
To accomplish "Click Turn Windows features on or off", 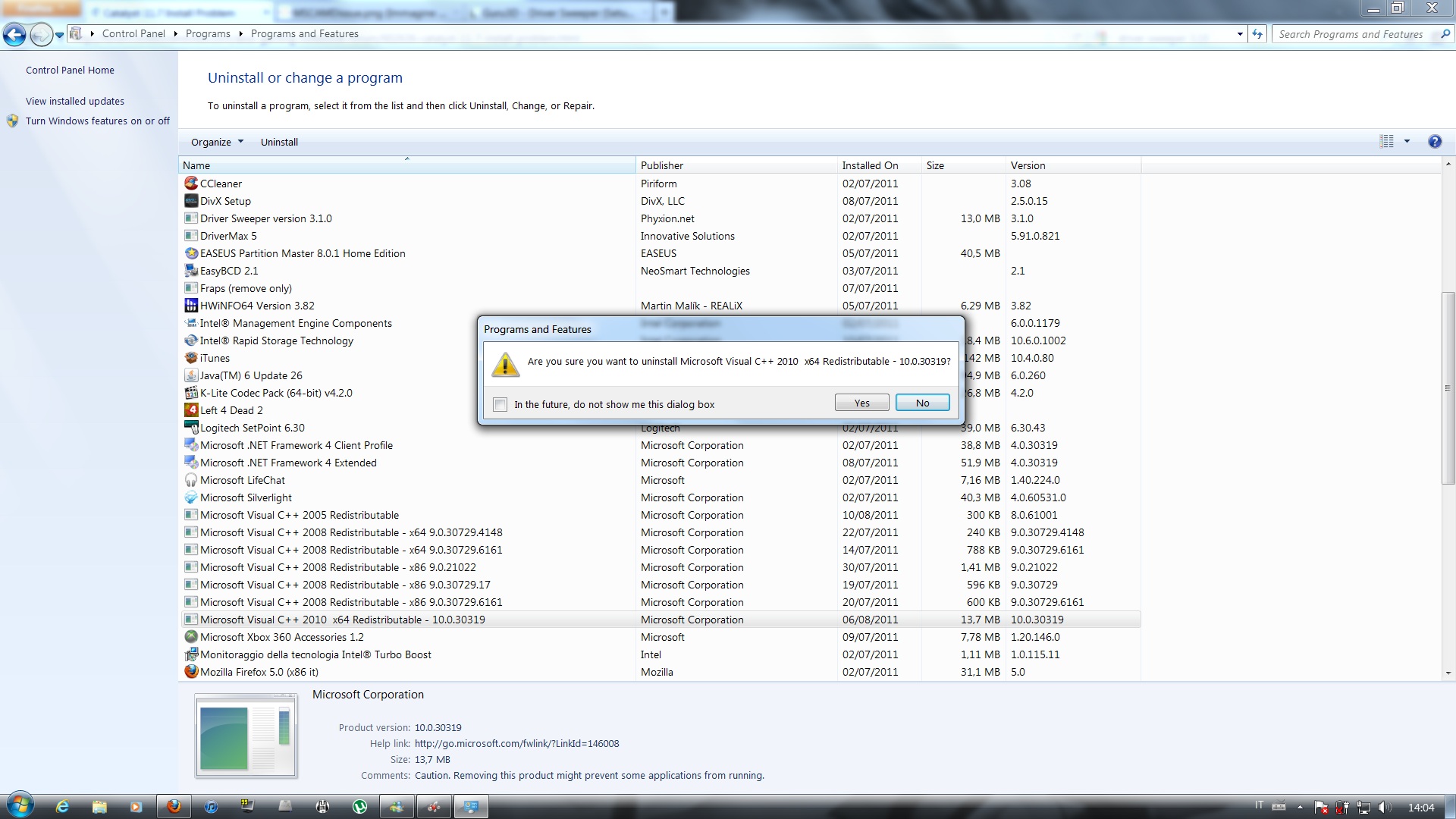I will 98,121.
